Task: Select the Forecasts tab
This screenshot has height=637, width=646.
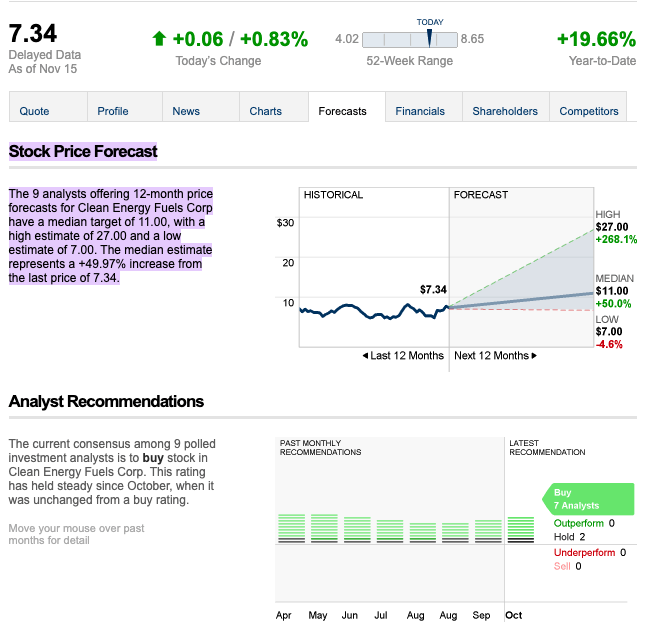Action: point(343,111)
